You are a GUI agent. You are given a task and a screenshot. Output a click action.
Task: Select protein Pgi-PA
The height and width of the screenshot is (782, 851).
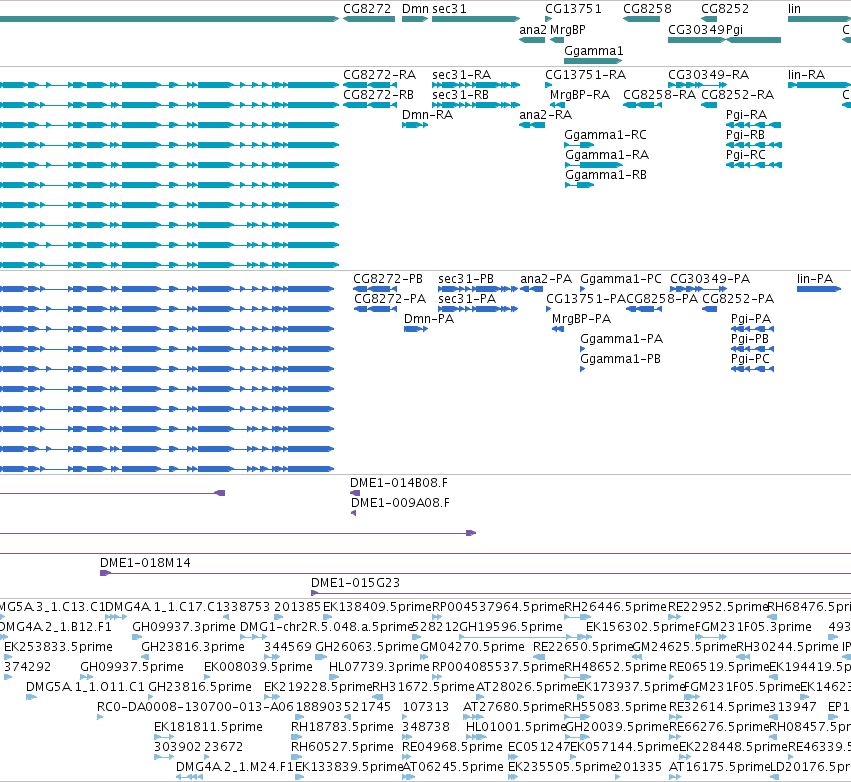[751, 319]
